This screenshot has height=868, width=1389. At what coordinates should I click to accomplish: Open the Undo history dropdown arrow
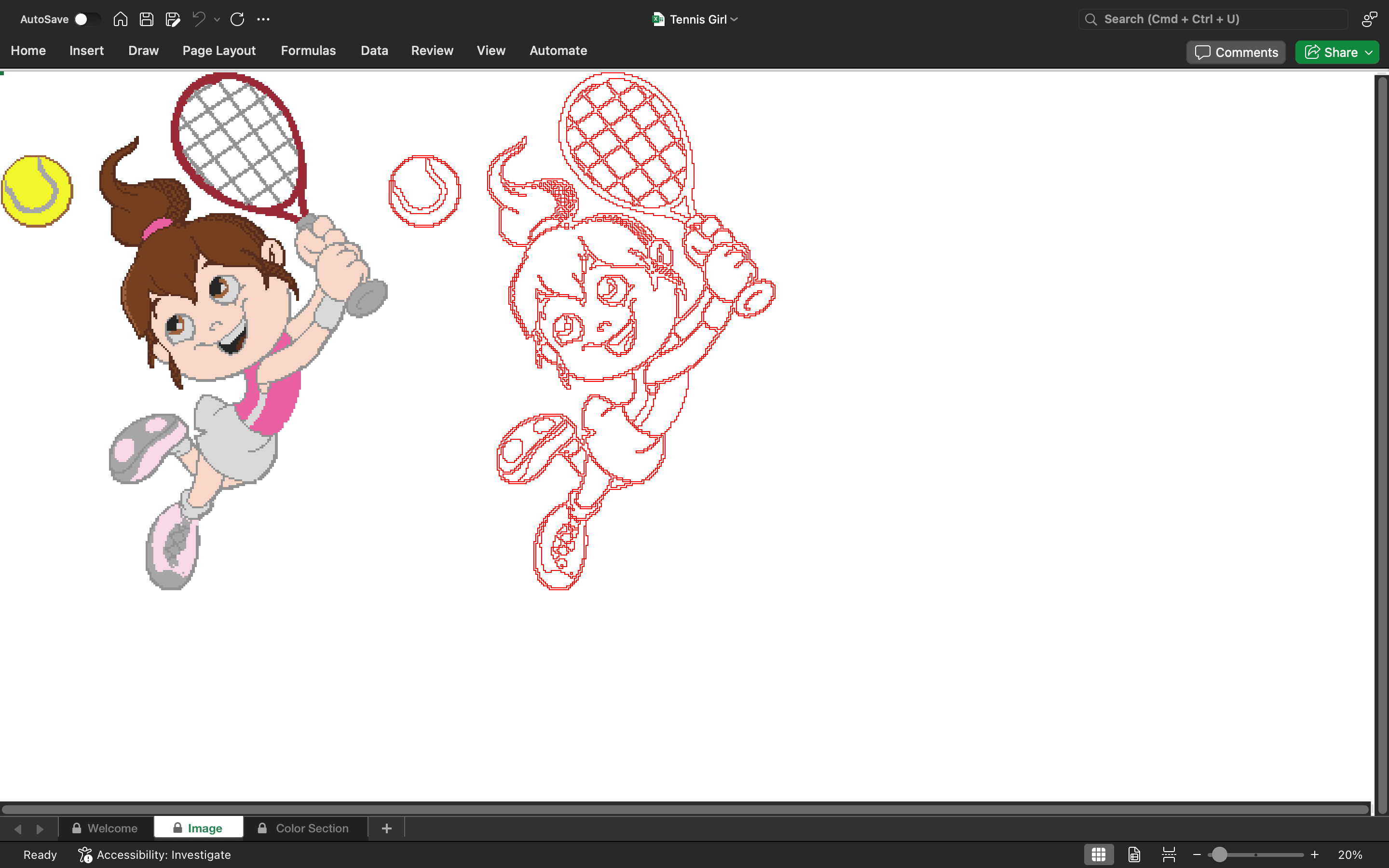pos(217,19)
